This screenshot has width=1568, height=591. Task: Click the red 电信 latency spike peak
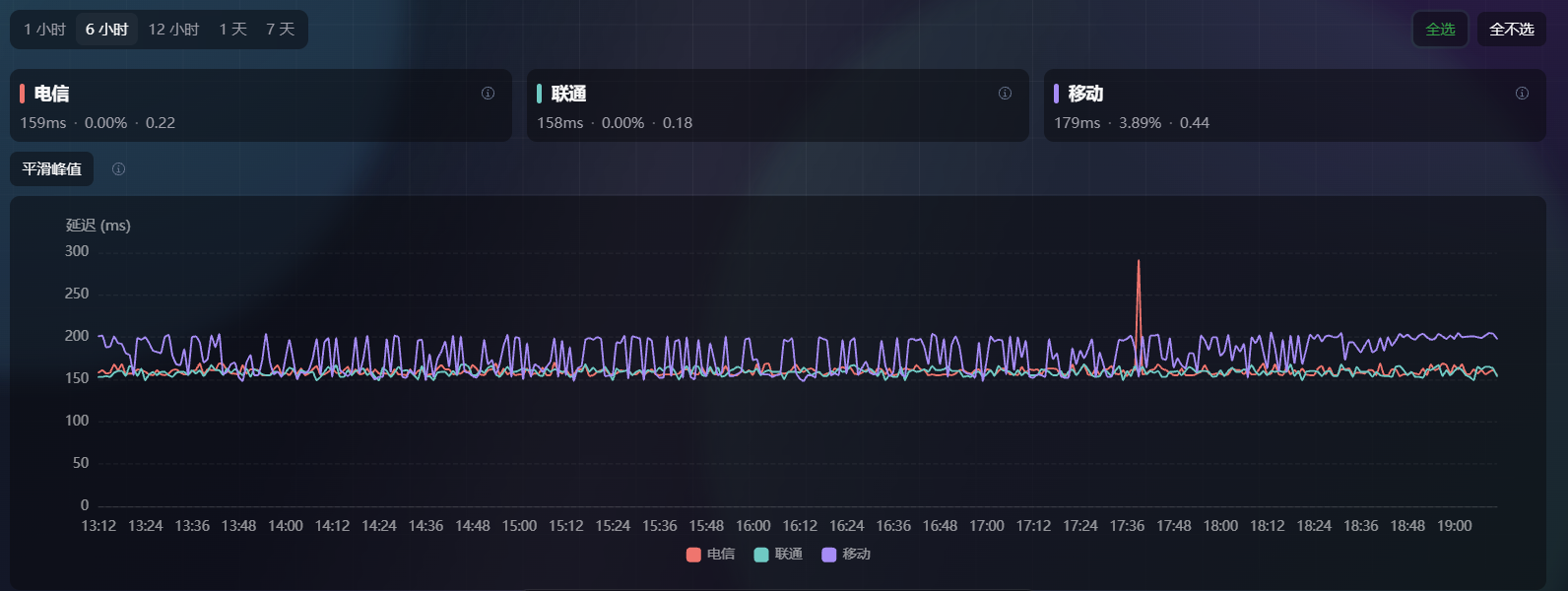1139,261
